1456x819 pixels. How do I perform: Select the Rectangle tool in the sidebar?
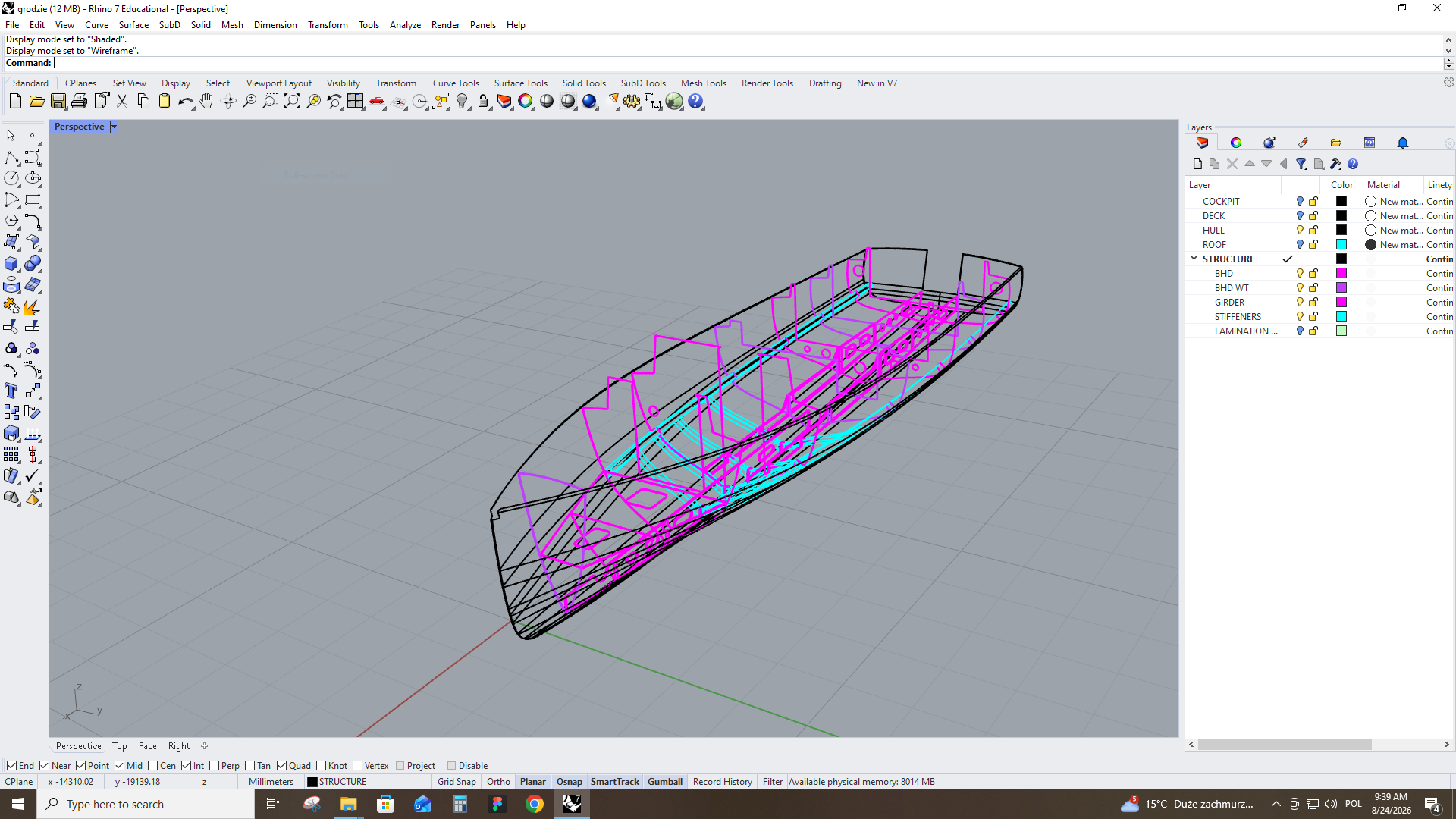tap(33, 200)
